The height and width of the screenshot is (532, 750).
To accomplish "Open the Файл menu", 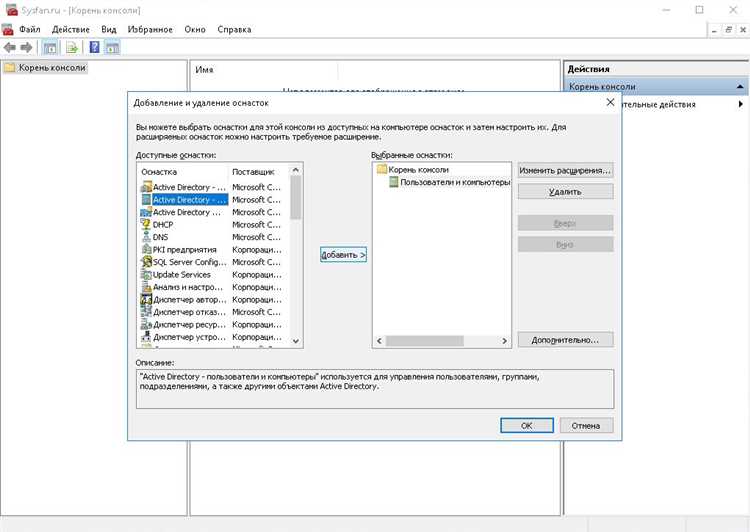I will pos(30,29).
